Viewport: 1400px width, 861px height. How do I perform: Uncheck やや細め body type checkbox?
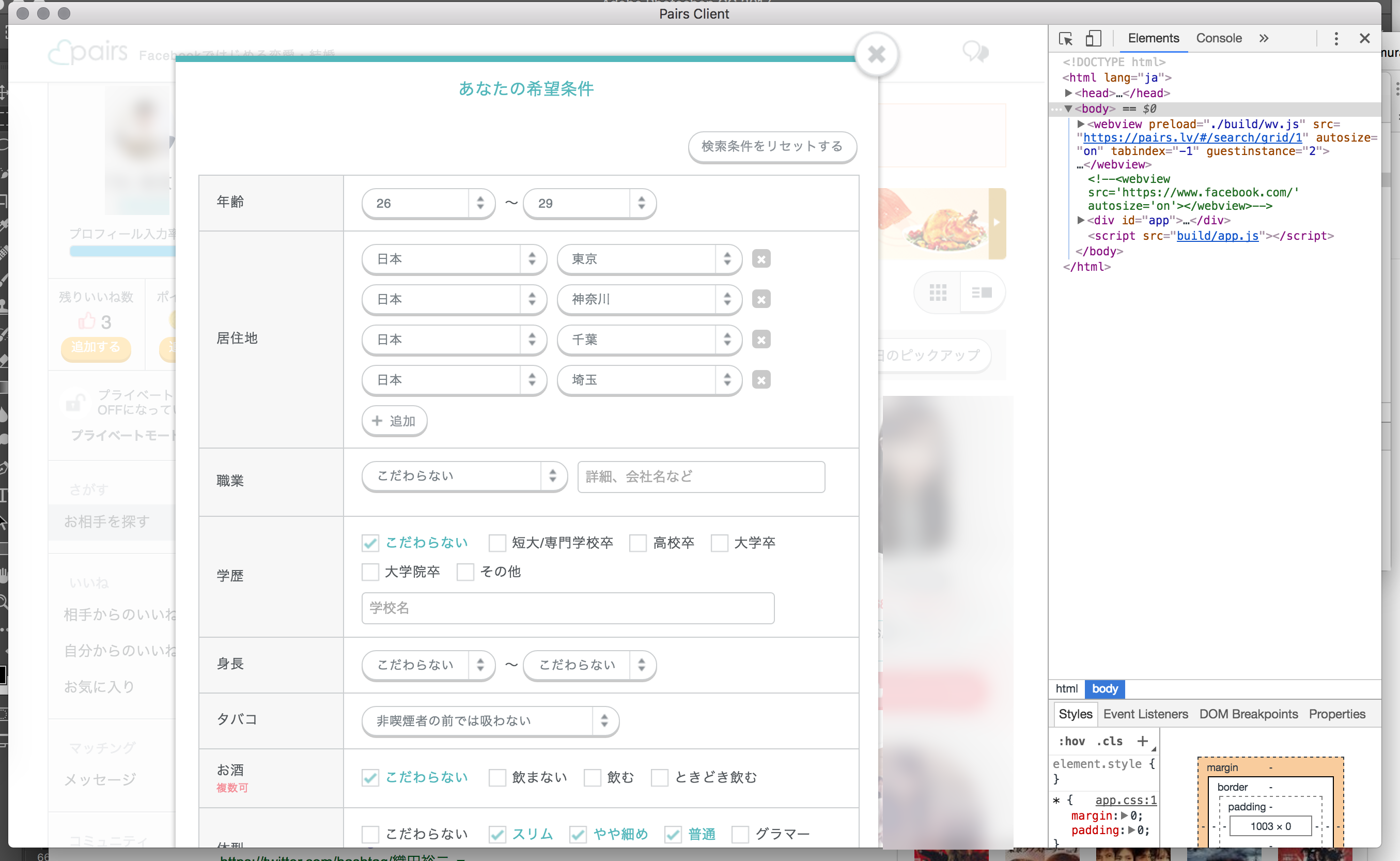click(x=578, y=834)
